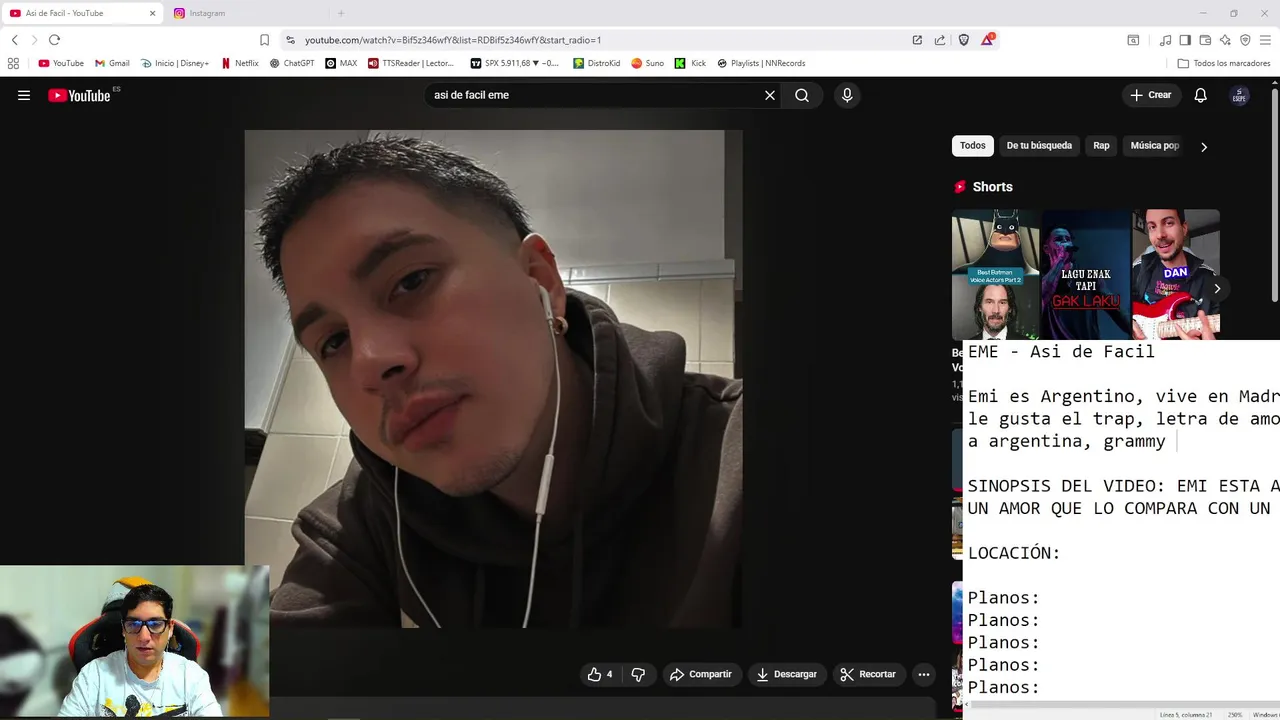Open the YouTube account avatar menu

(1239, 95)
